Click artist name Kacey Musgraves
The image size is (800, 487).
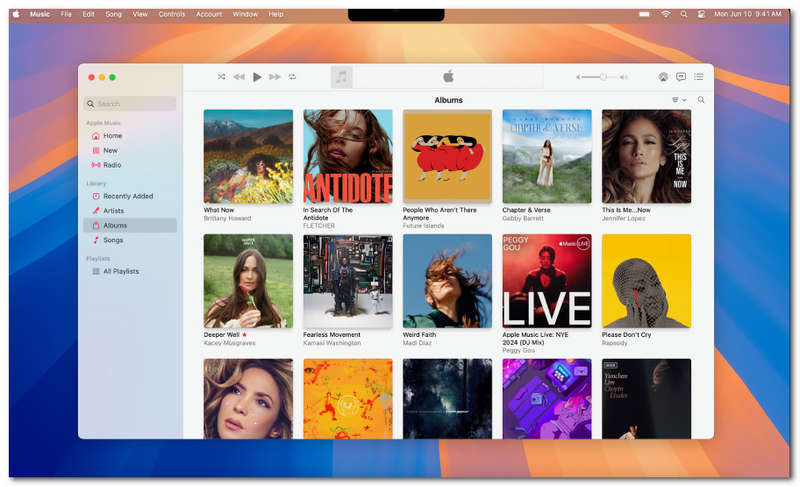229,343
